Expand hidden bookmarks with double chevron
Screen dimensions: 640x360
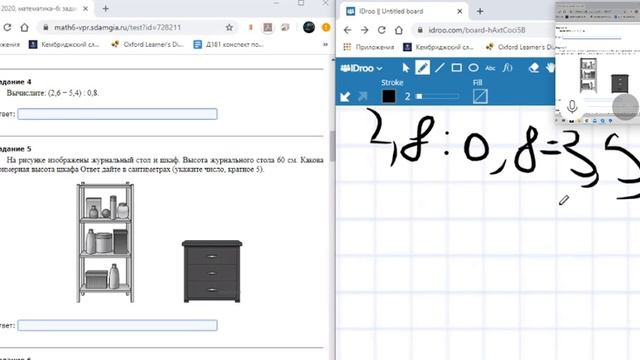pos(325,44)
